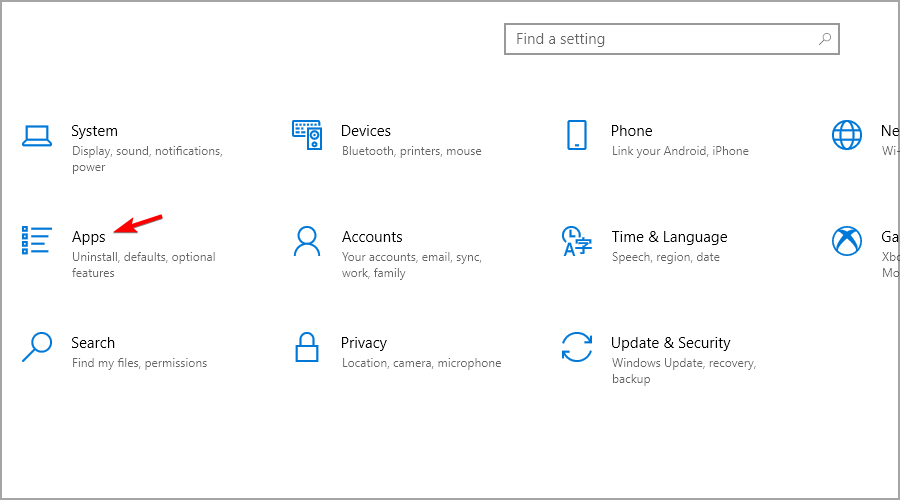Screen dimensions: 900x500
Task: Click 'Link your Android, iPhone' text
Action: click(680, 151)
